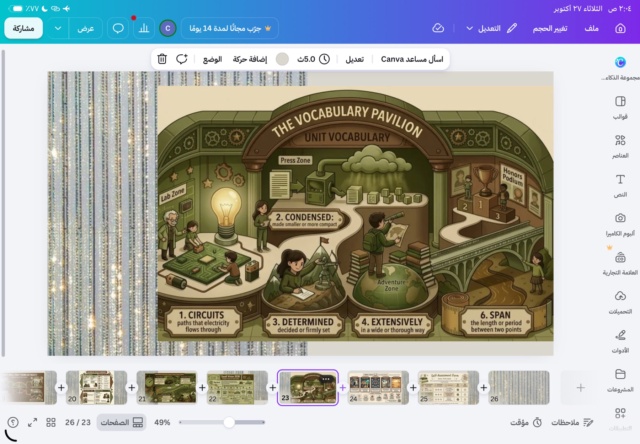Open the ملف (File) menu

coord(591,29)
